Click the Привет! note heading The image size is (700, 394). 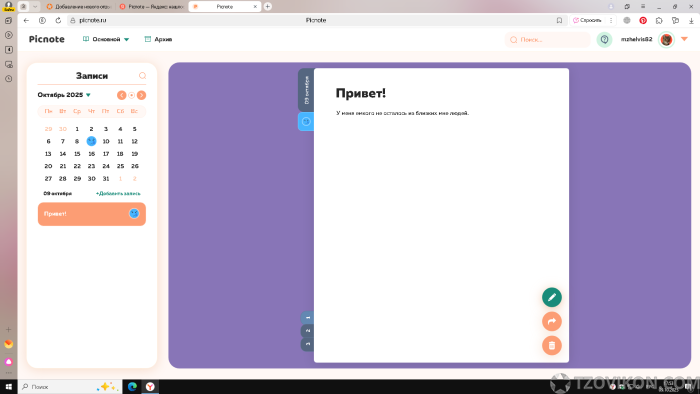(x=361, y=93)
